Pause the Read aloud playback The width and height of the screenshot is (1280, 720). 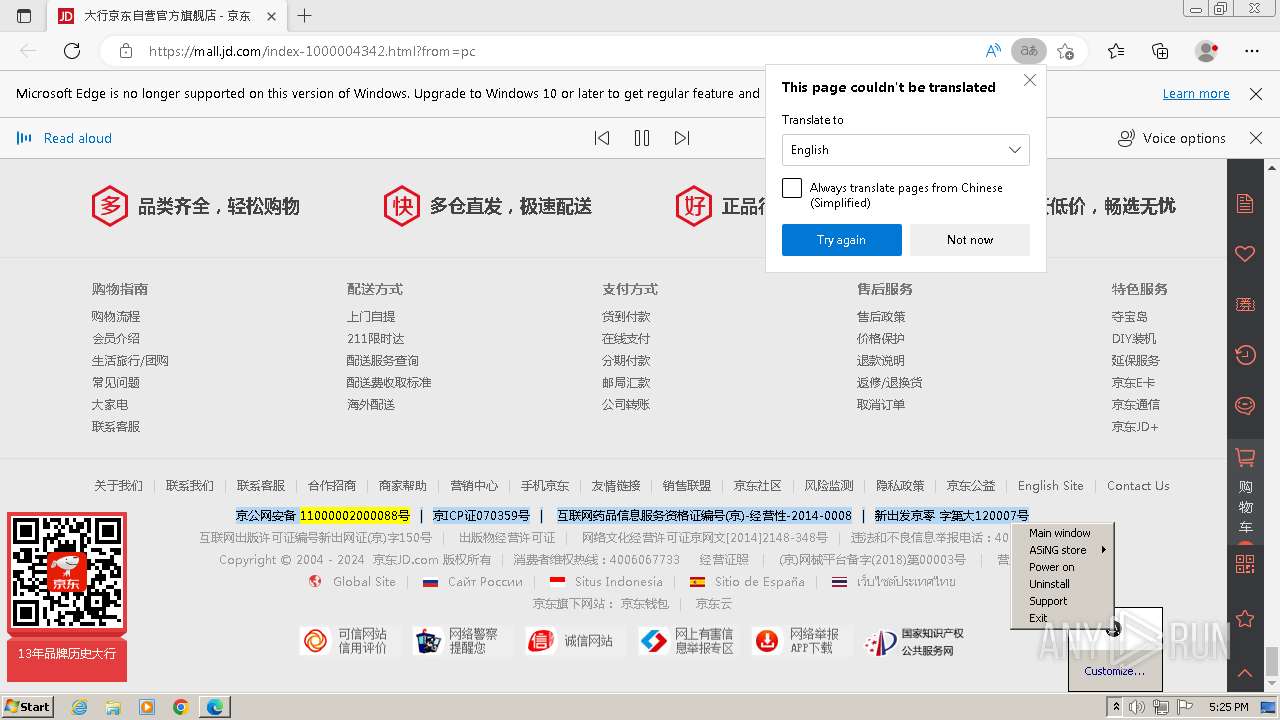click(642, 138)
